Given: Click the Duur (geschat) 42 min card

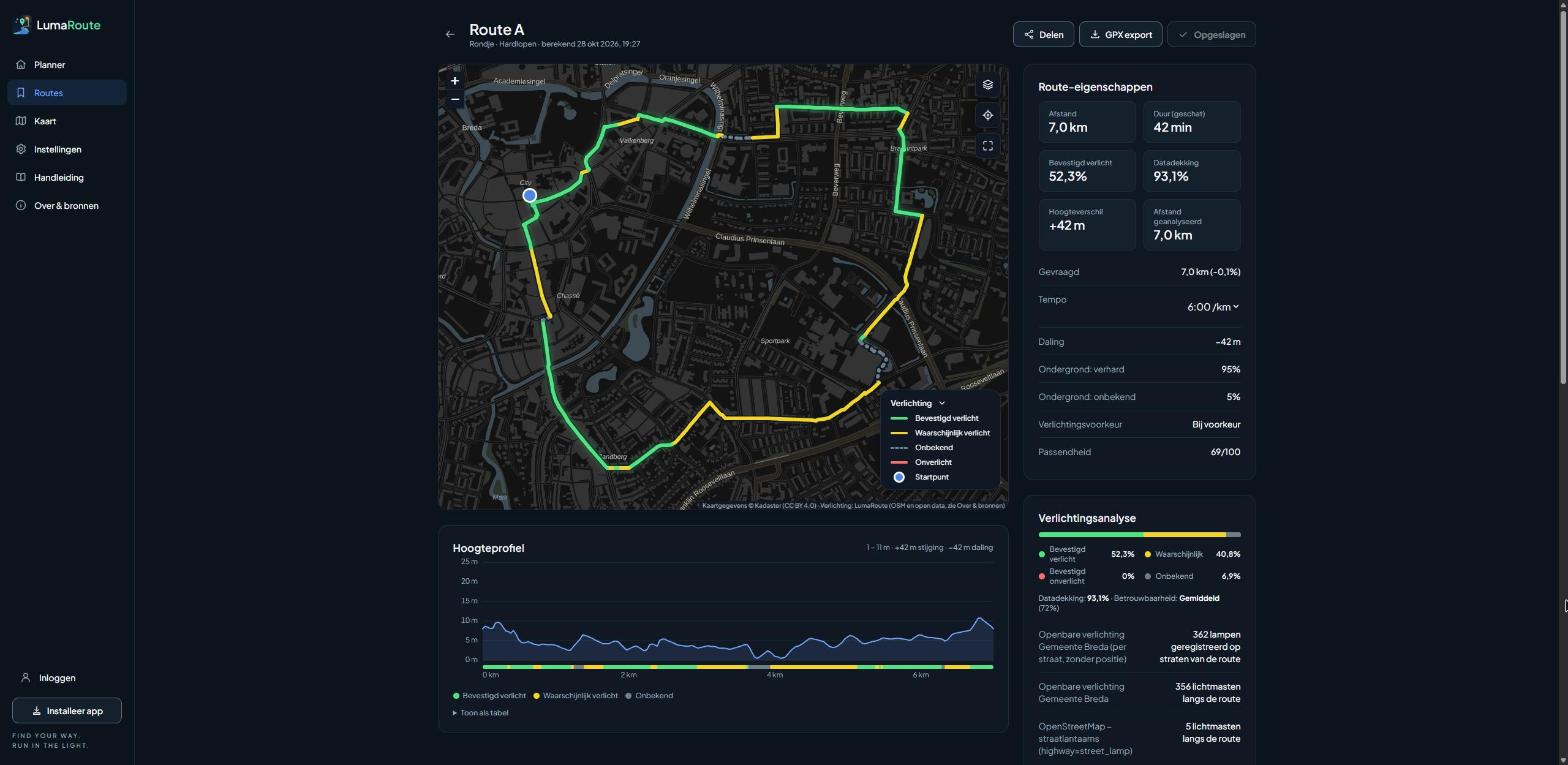Looking at the screenshot, I should 1192,122.
